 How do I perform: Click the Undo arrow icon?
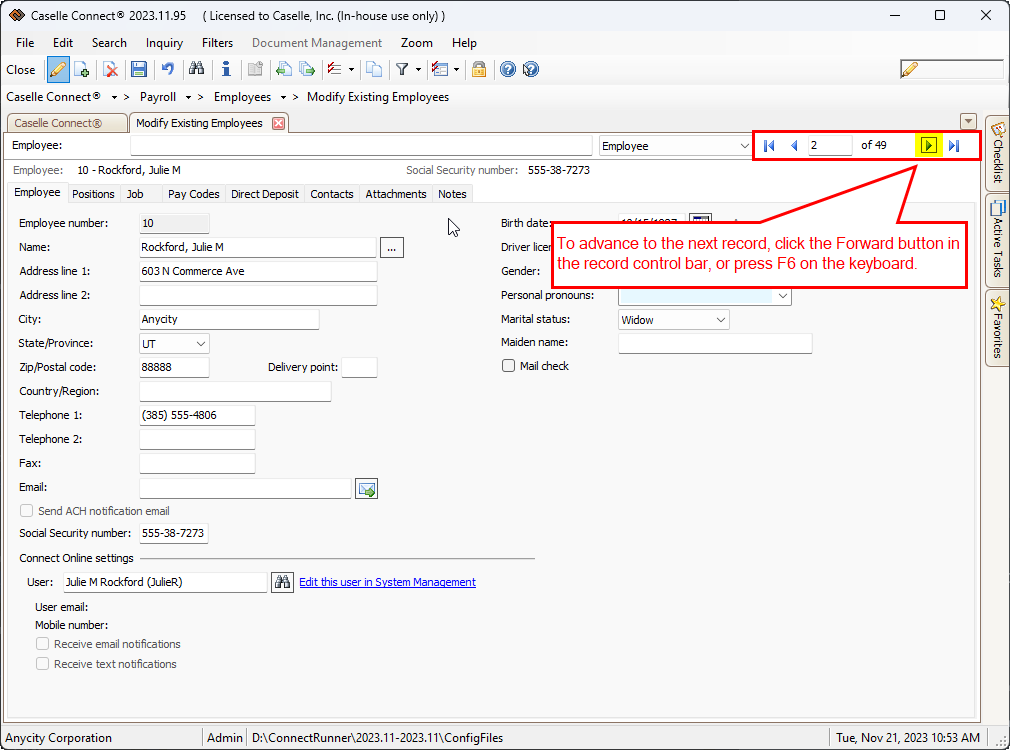(x=167, y=70)
